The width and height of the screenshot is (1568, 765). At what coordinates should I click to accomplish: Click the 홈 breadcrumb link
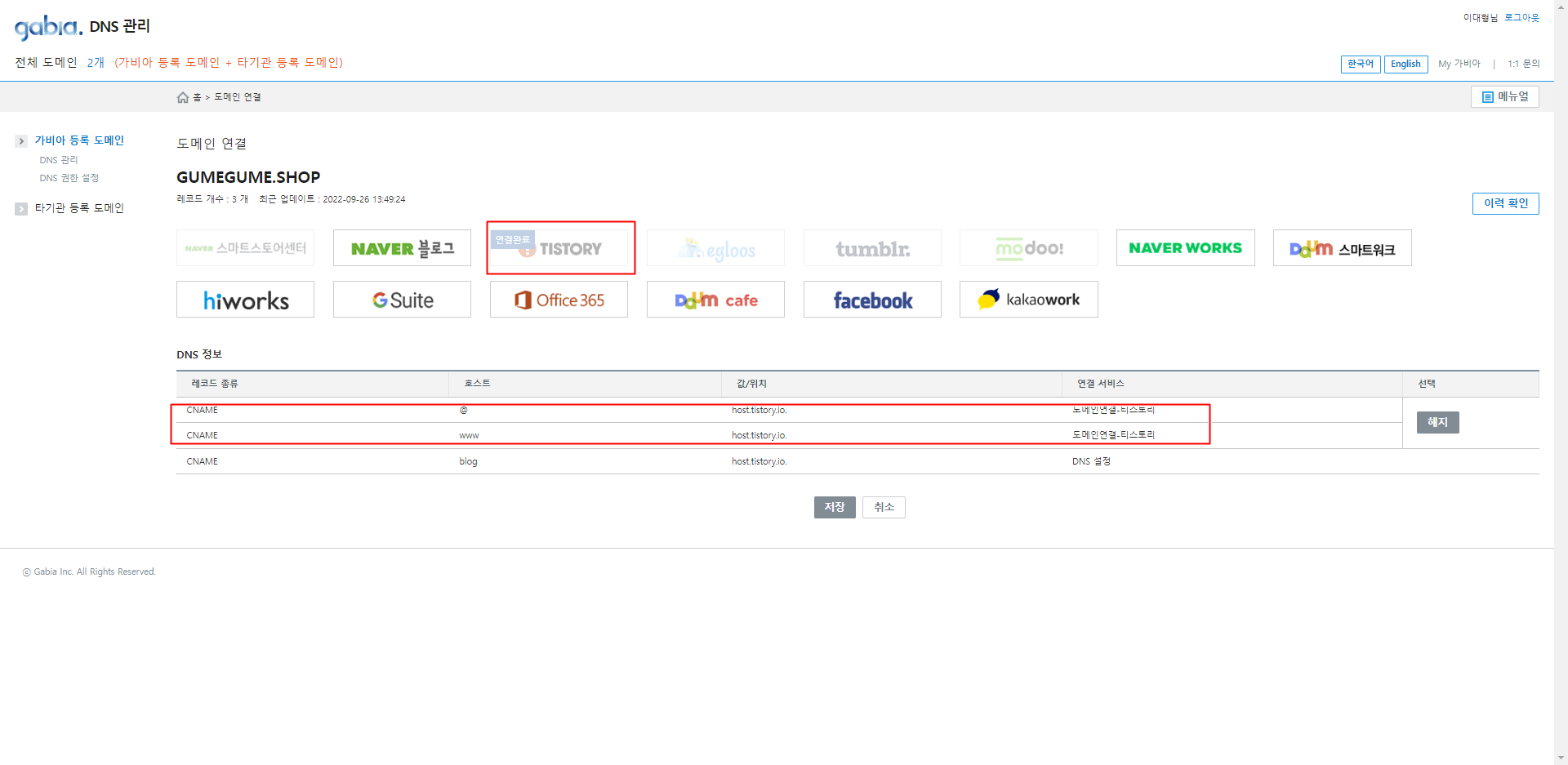pos(197,97)
